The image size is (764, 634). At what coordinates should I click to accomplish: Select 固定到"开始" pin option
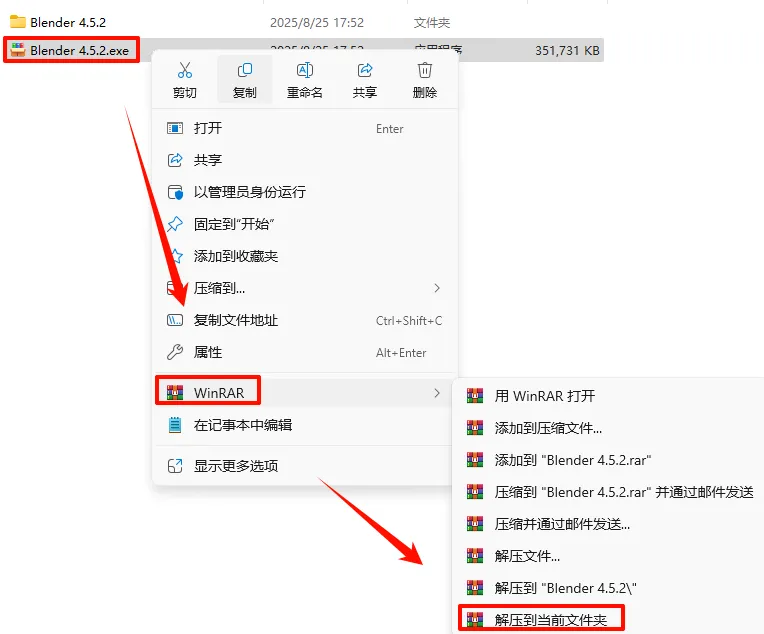tap(305, 224)
